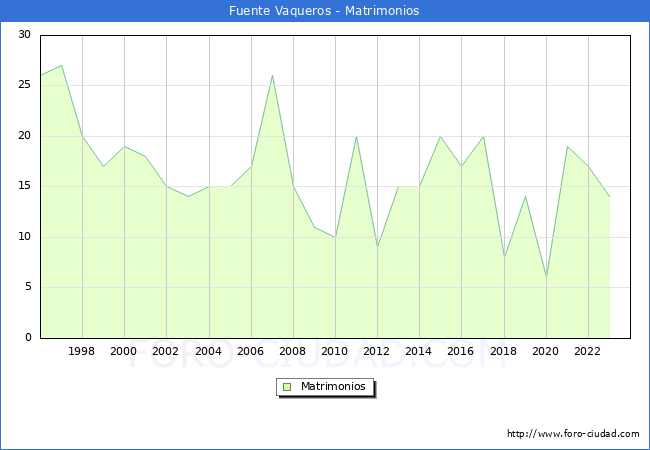Click the 2002 x-axis label
The width and height of the screenshot is (650, 450).
click(x=166, y=352)
